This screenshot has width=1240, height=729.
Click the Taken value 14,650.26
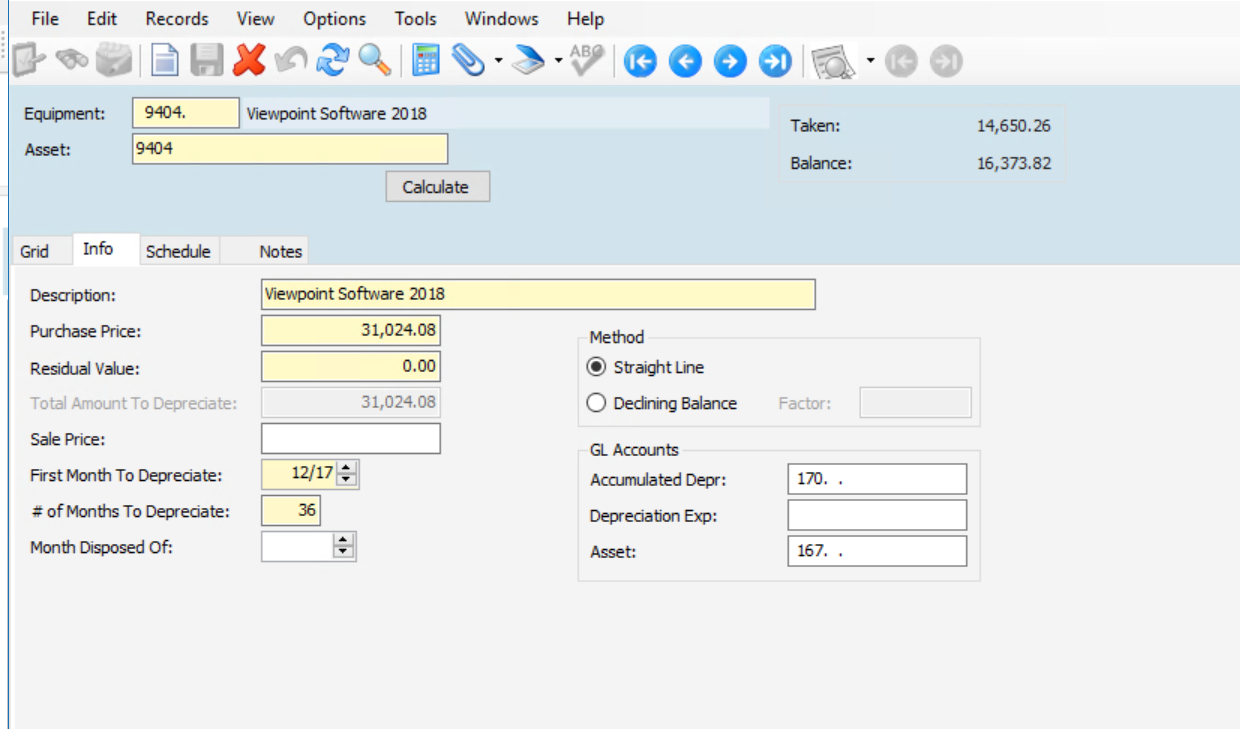pyautogui.click(x=1014, y=126)
